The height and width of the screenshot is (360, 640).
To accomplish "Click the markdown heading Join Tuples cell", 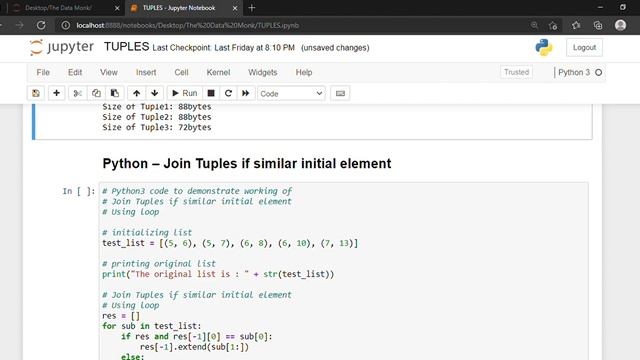I will 247,163.
